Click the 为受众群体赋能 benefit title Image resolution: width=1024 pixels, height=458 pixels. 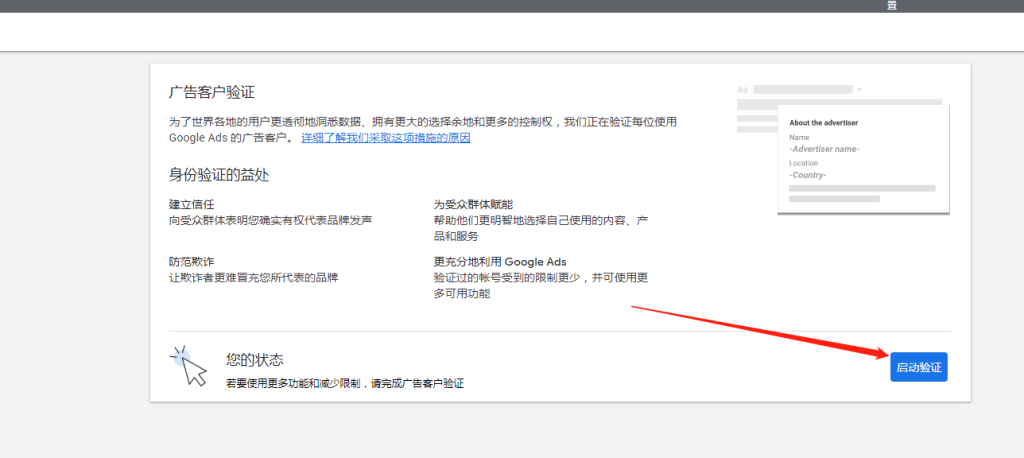[473, 204]
